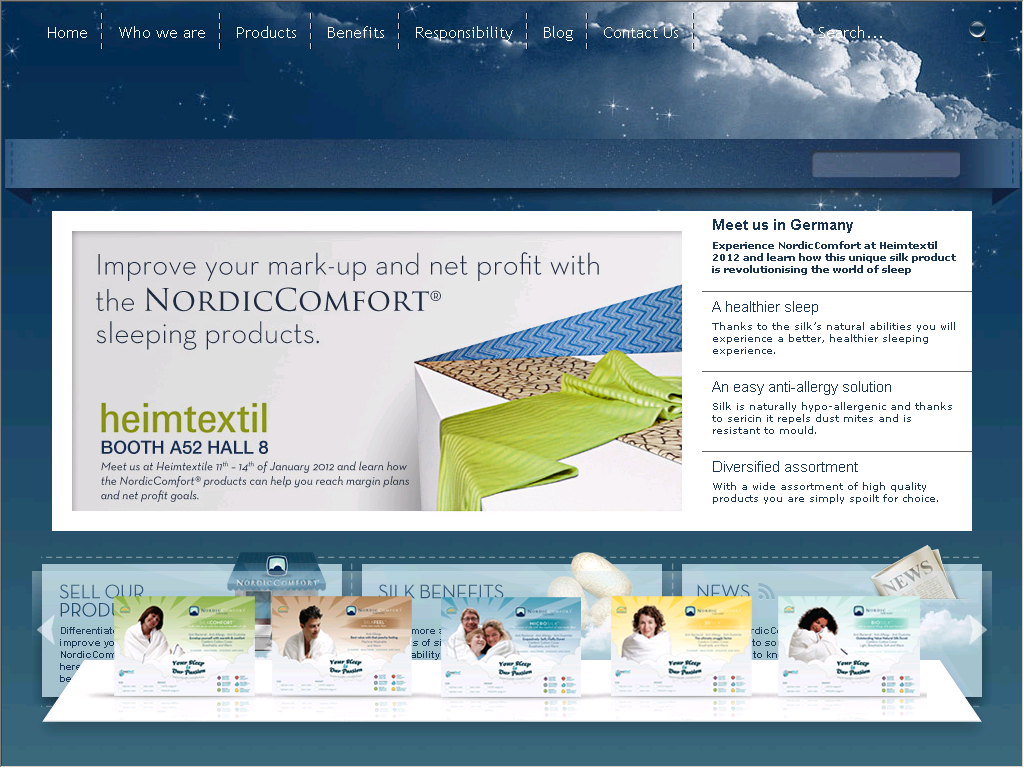Open the Contact Us page
Image resolution: width=1024 pixels, height=768 pixels.
pyautogui.click(x=640, y=33)
